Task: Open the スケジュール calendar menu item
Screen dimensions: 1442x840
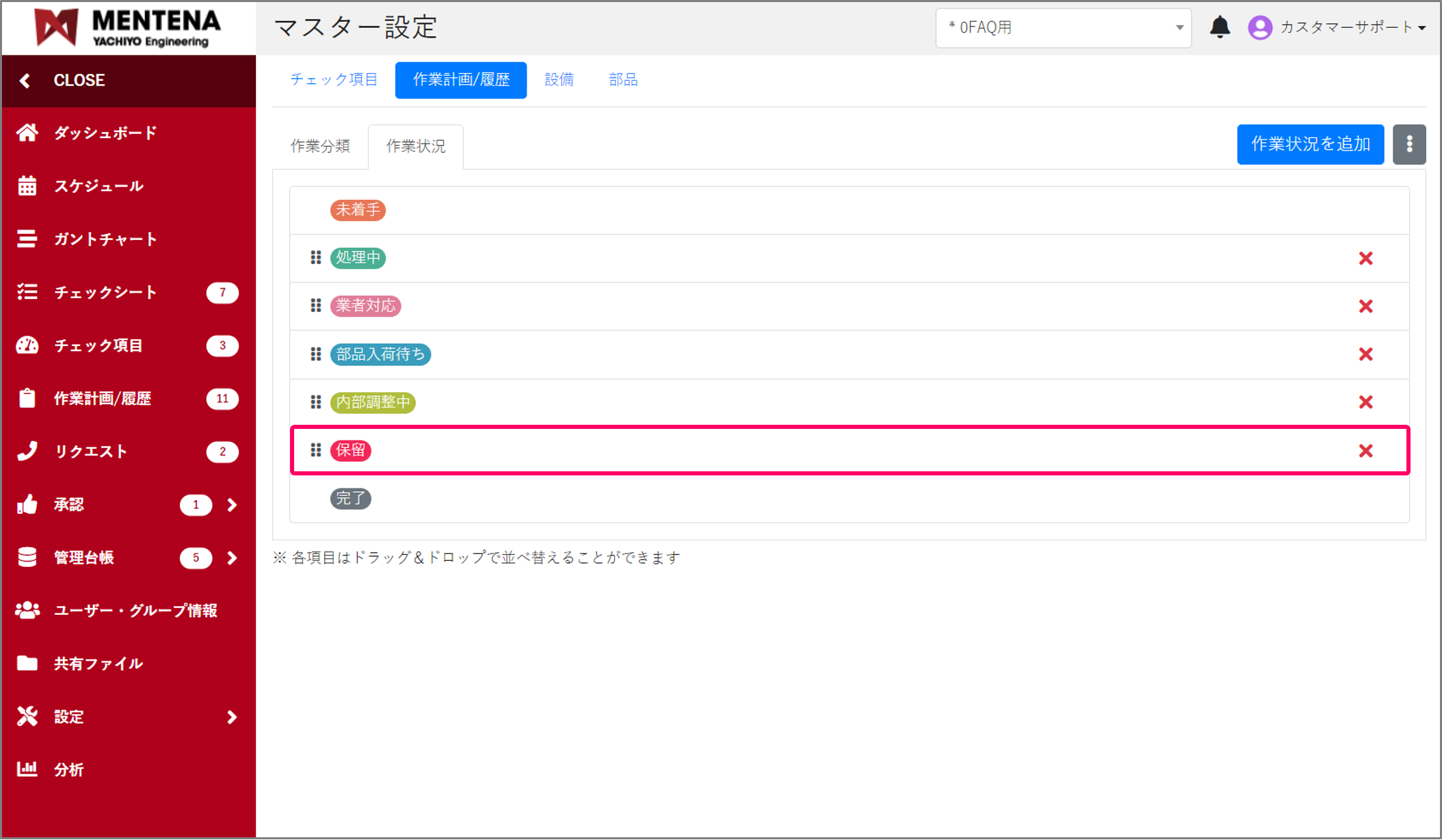Action: point(99,186)
